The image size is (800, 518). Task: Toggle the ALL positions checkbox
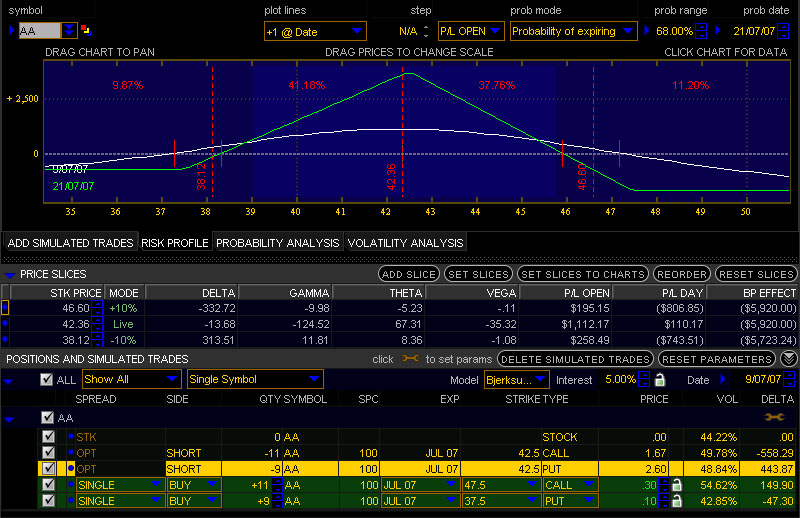point(46,380)
